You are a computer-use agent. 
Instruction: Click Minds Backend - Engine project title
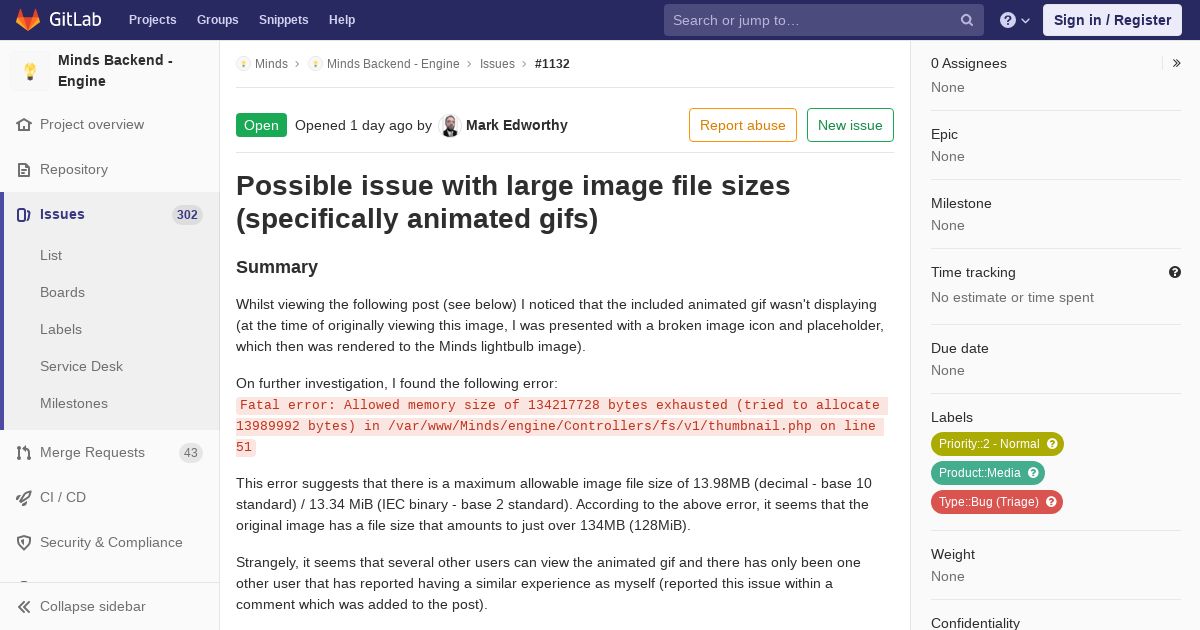coord(115,71)
